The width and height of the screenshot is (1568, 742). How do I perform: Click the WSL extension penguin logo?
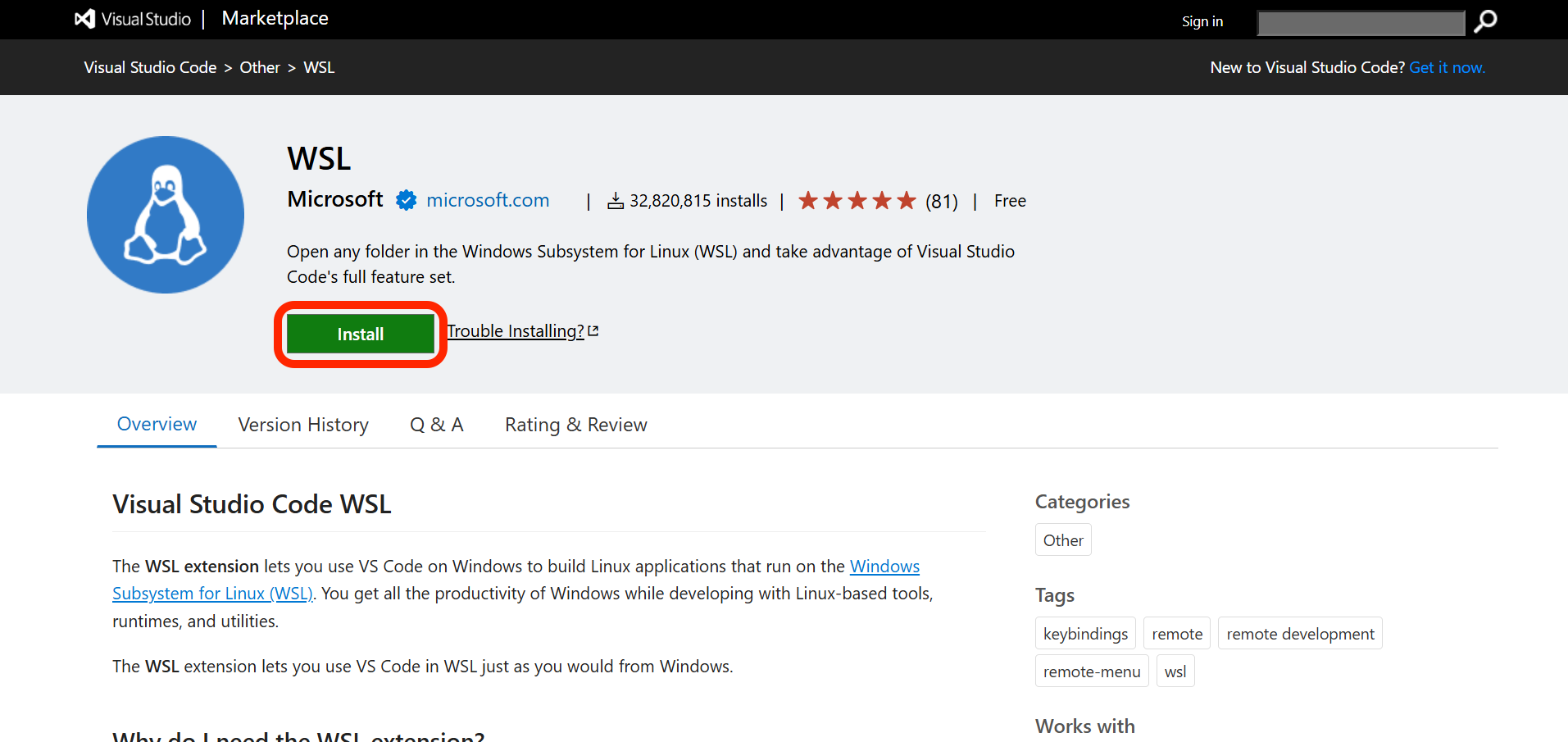(x=165, y=214)
